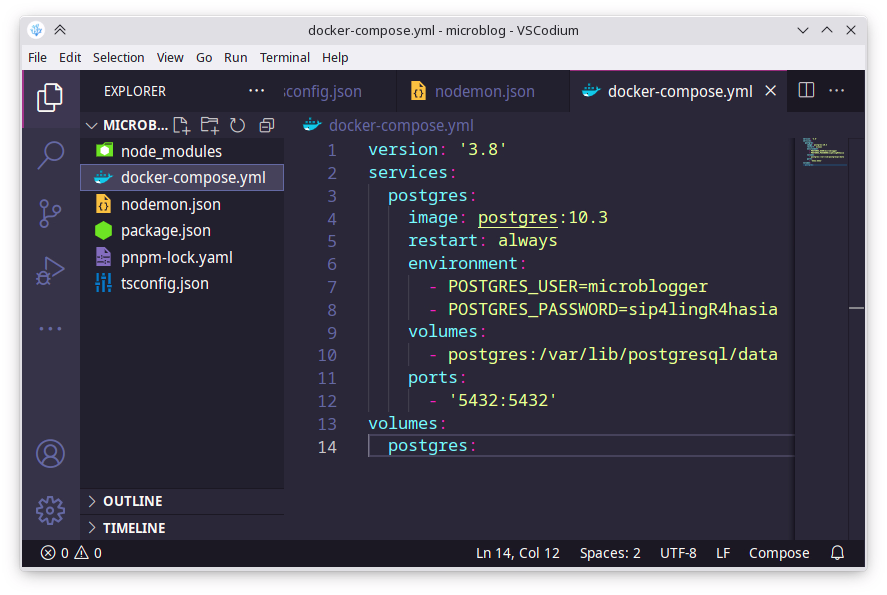Create a new file in the Explorer
The width and height of the screenshot is (887, 595).
click(x=182, y=125)
